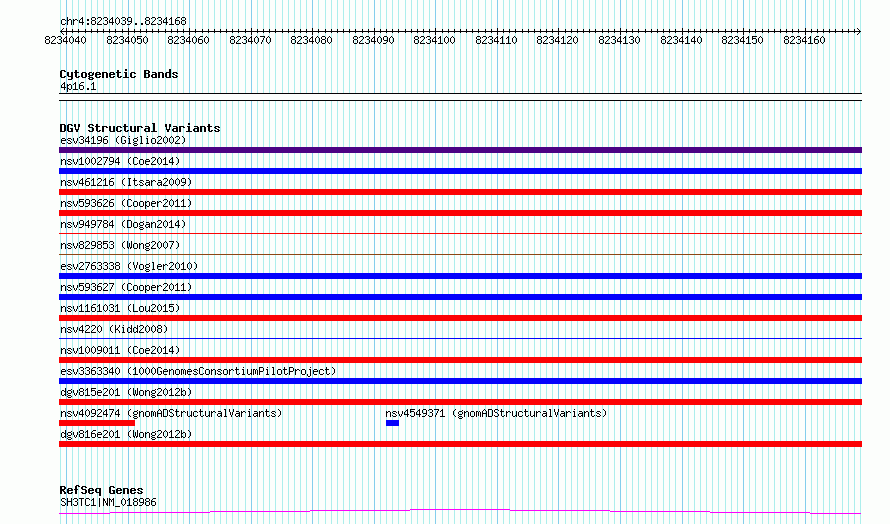Click ruler position 8234160
Image resolution: width=890 pixels, height=524 pixels.
point(804,40)
